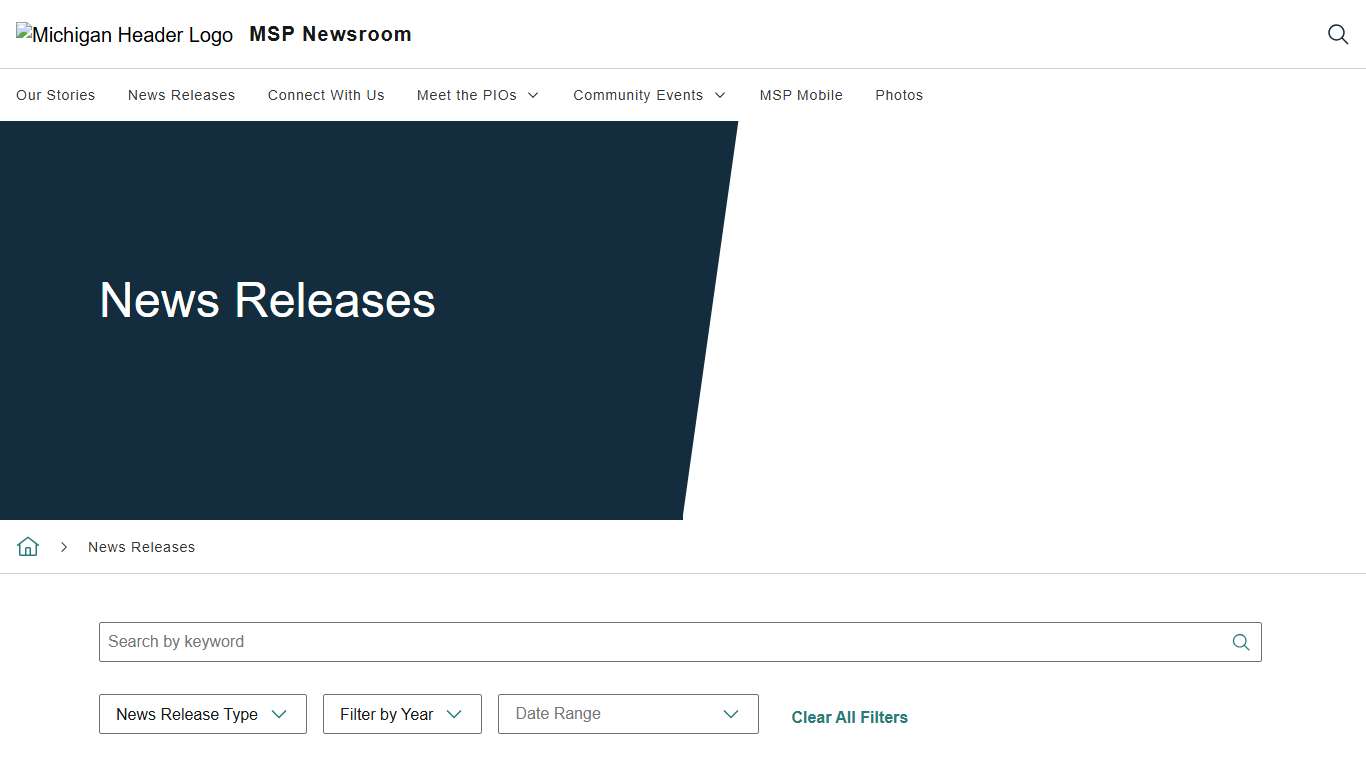Open the Photos page

898,95
